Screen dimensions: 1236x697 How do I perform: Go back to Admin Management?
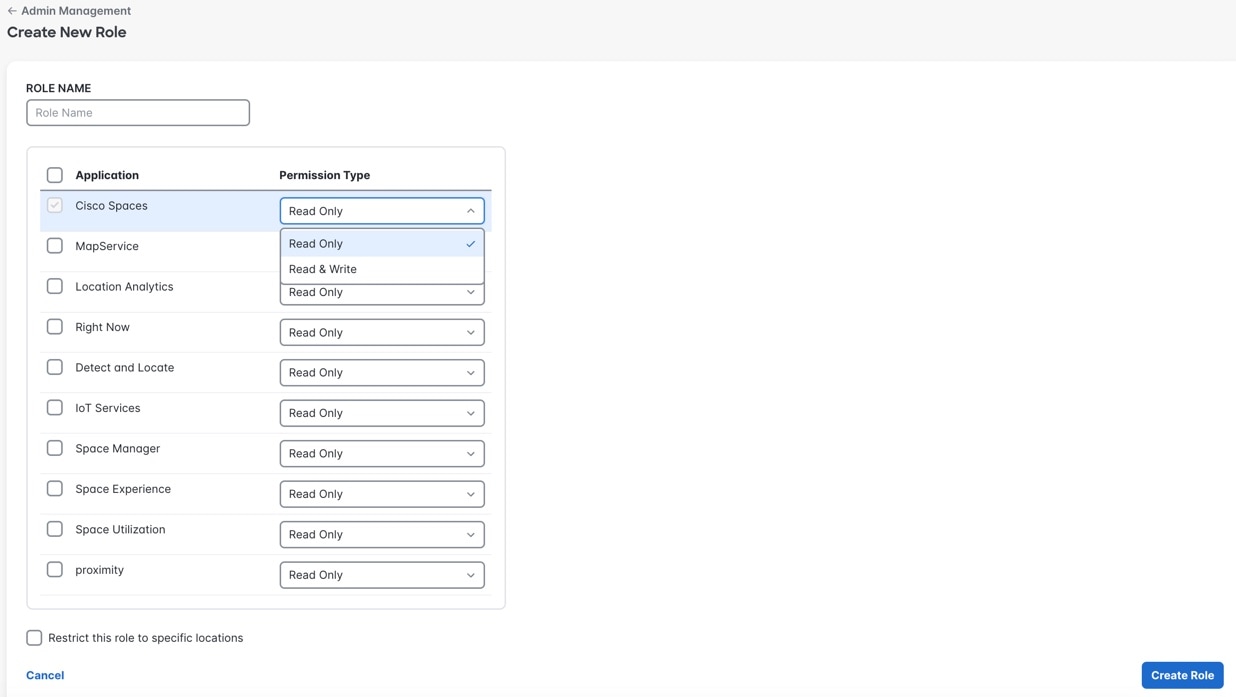point(75,11)
